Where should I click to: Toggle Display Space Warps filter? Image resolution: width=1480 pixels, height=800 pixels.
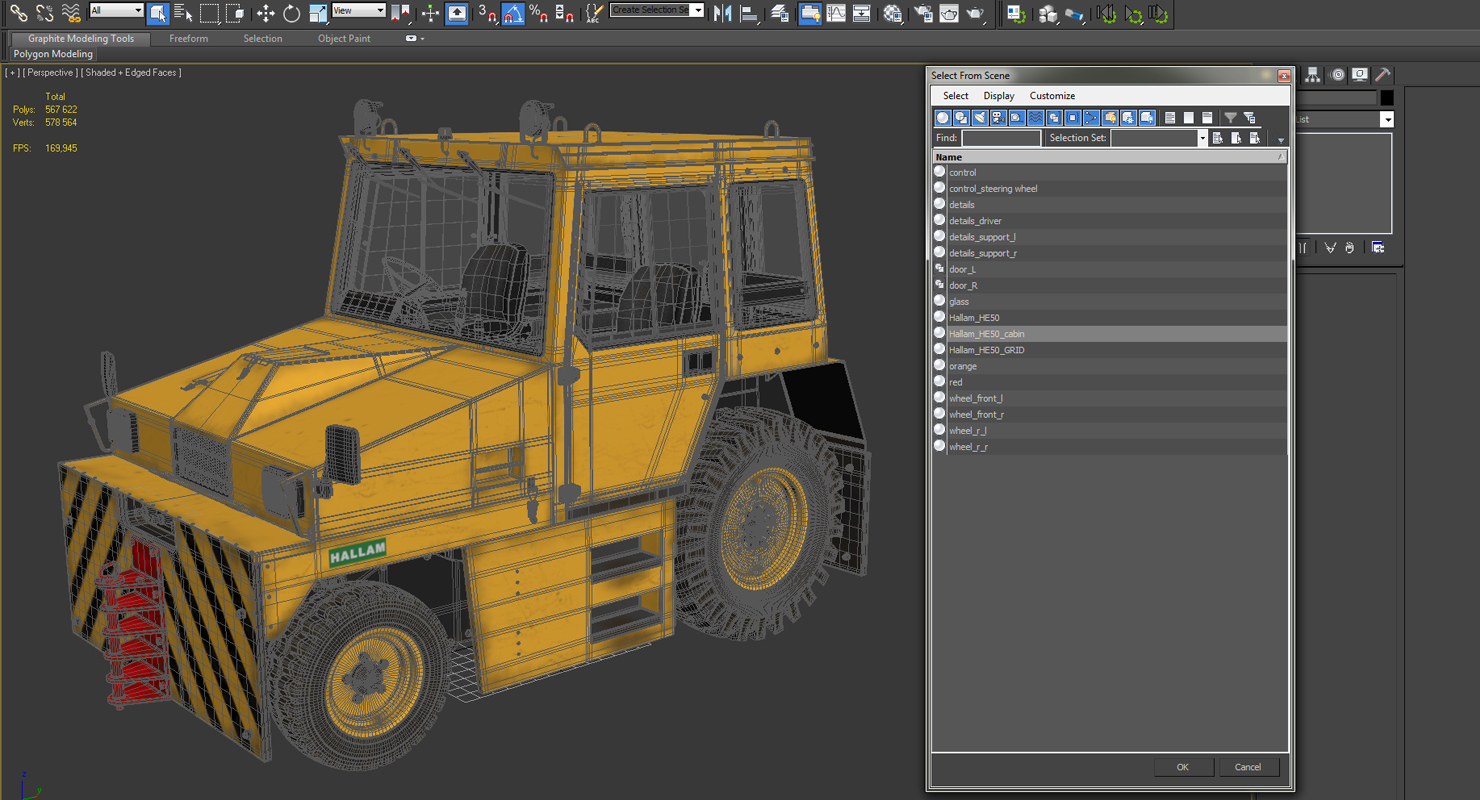point(1035,118)
